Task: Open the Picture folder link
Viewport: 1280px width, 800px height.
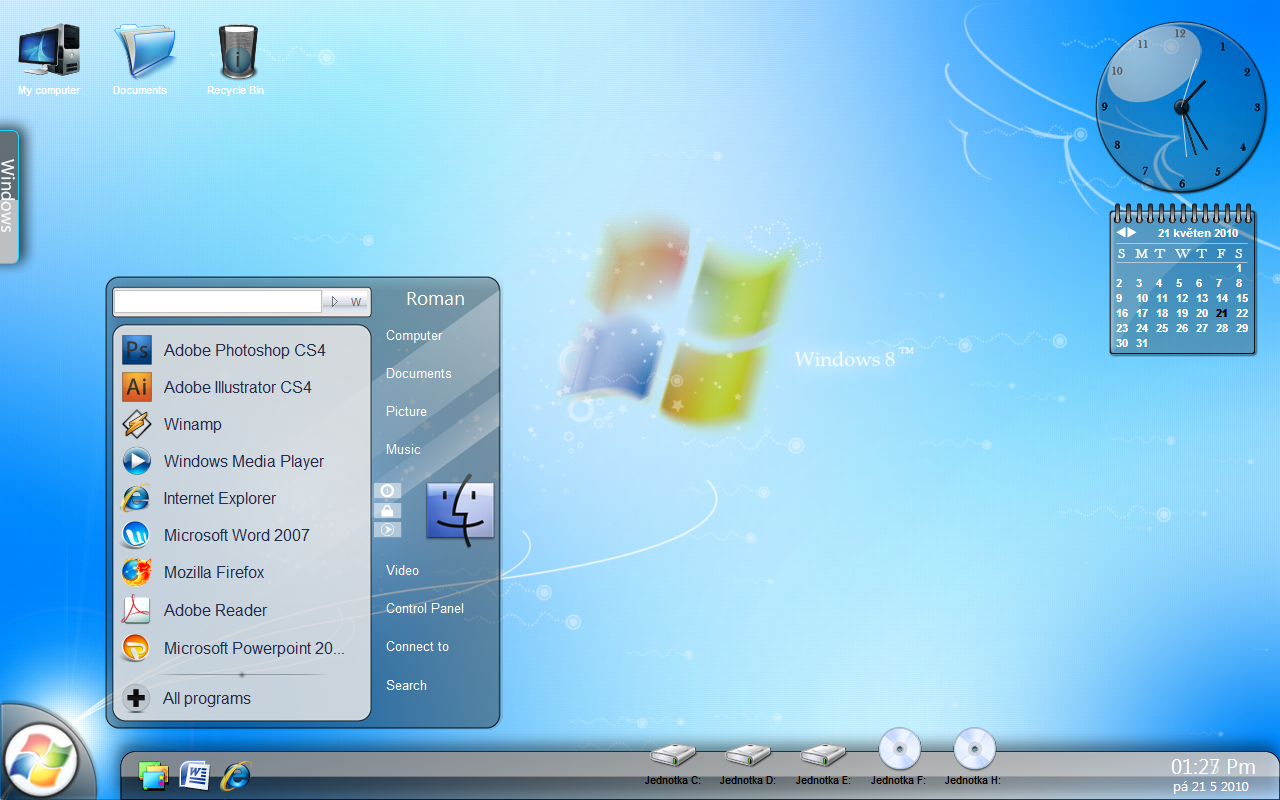Action: (x=407, y=412)
